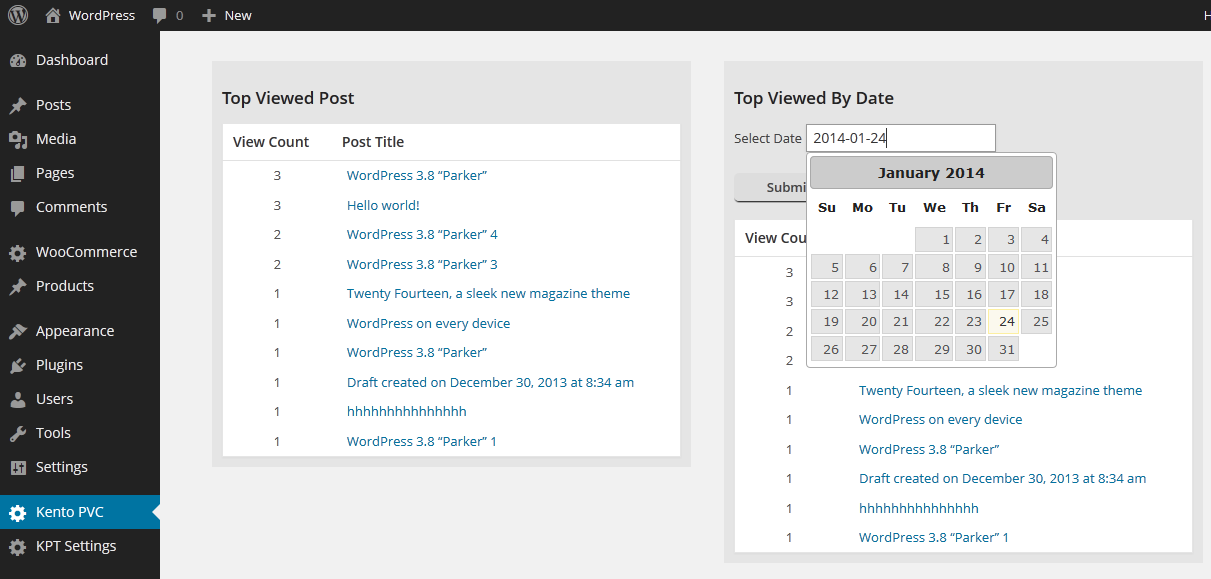Select day 31 in the calendar
The height and width of the screenshot is (579, 1211).
[x=1004, y=349]
